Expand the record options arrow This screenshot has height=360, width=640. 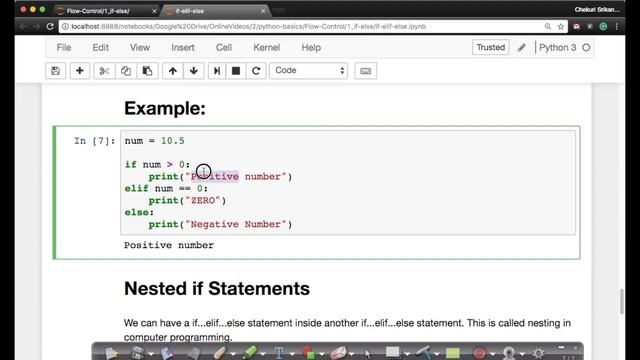(x=492, y=354)
